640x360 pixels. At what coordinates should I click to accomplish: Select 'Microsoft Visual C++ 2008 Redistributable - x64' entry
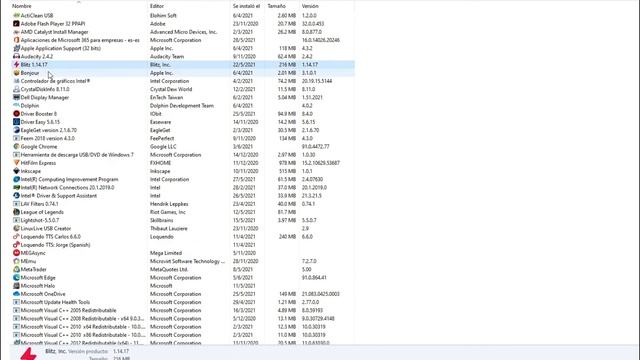point(82,318)
